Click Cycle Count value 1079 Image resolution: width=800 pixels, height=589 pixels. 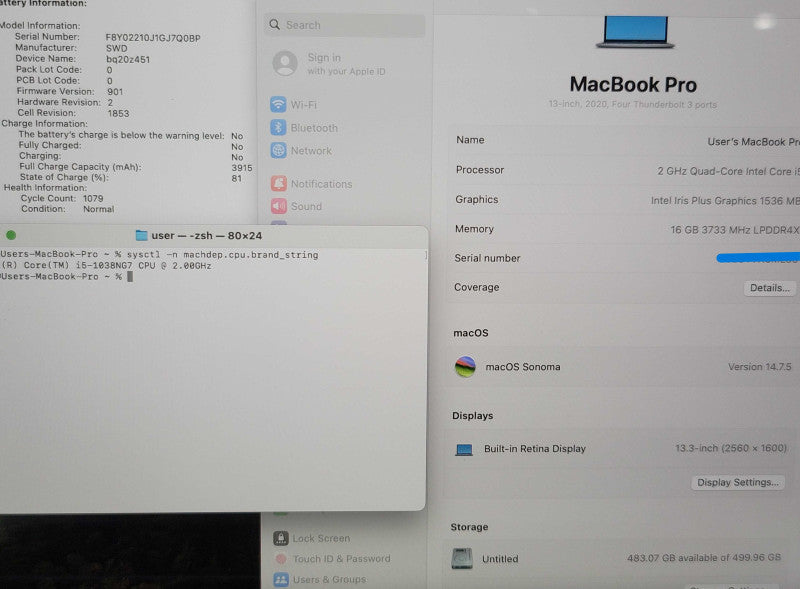click(x=93, y=198)
